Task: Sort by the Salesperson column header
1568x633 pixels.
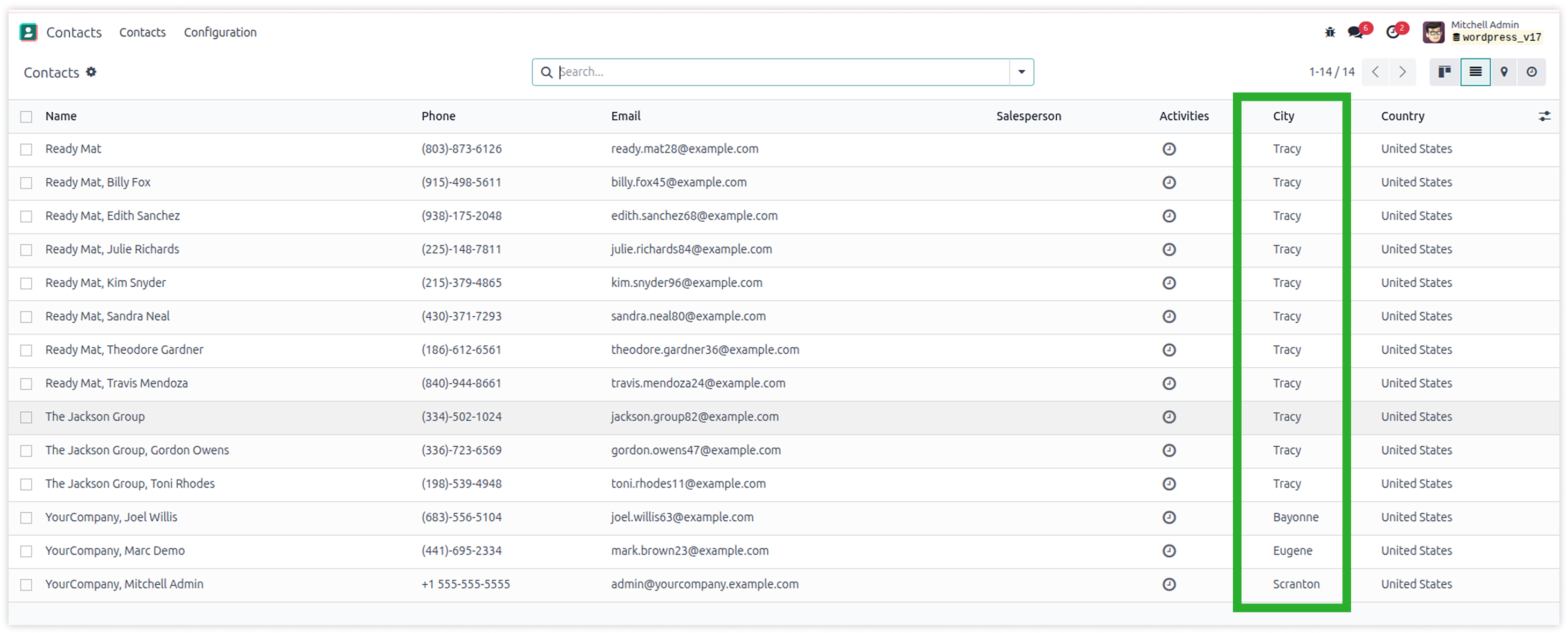Action: (1028, 117)
